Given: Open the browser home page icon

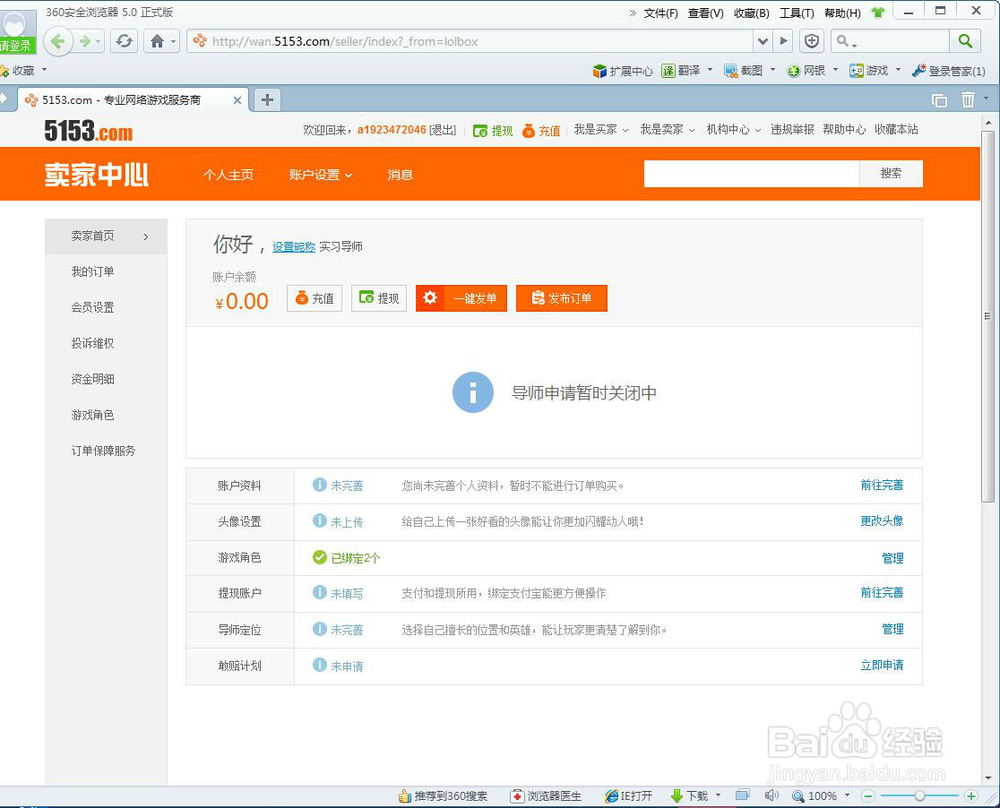Looking at the screenshot, I should (157, 41).
